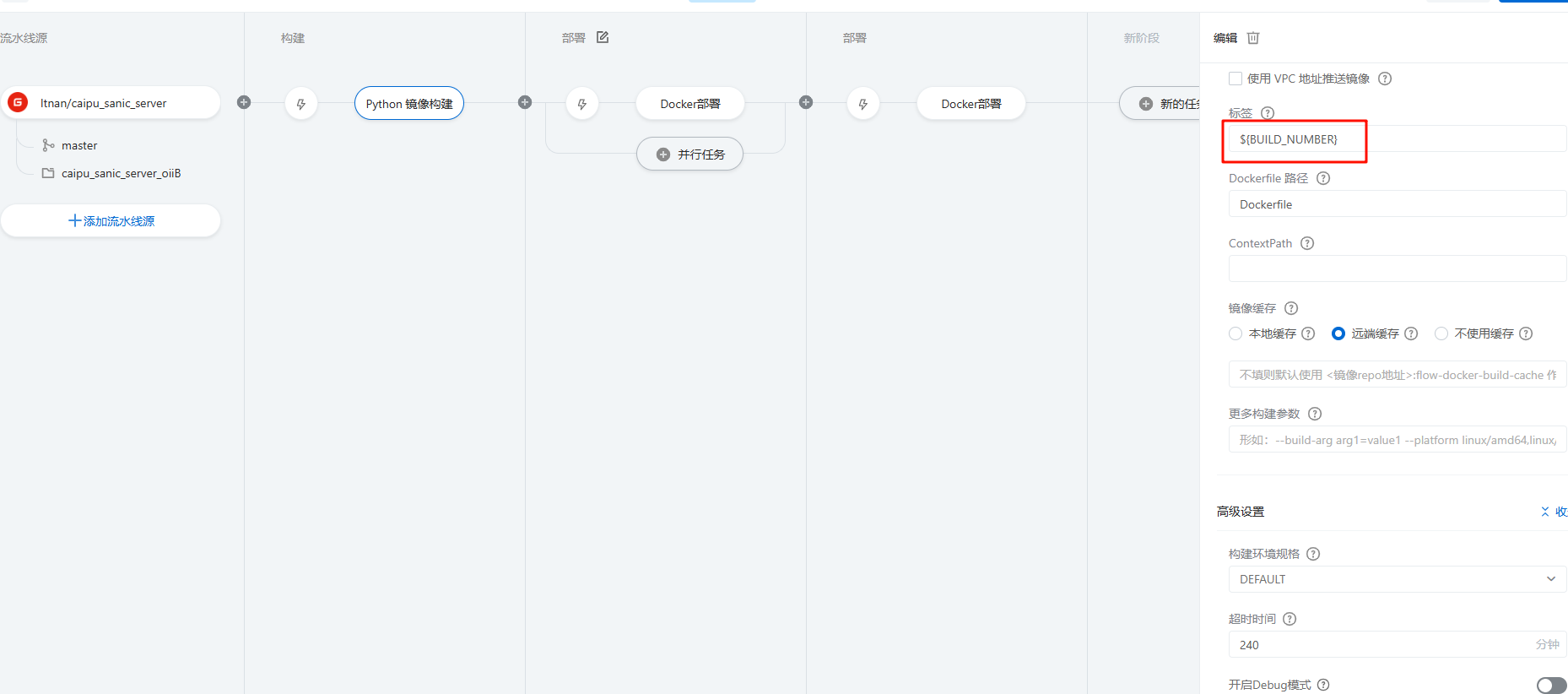Click the help icon next to 本地缓存
The width and height of the screenshot is (1568, 694).
1308,333
